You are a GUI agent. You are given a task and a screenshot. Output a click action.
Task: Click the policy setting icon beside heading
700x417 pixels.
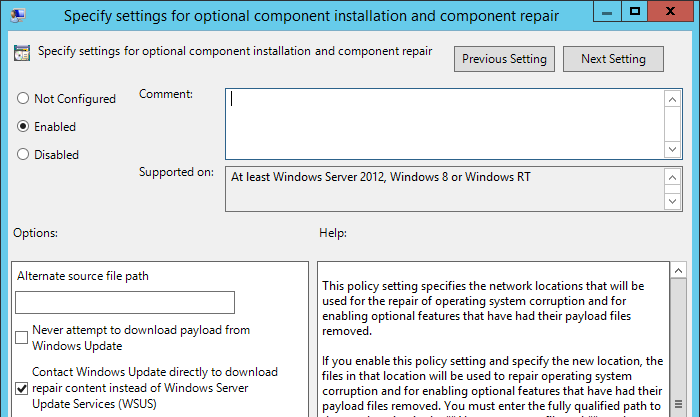(22, 53)
